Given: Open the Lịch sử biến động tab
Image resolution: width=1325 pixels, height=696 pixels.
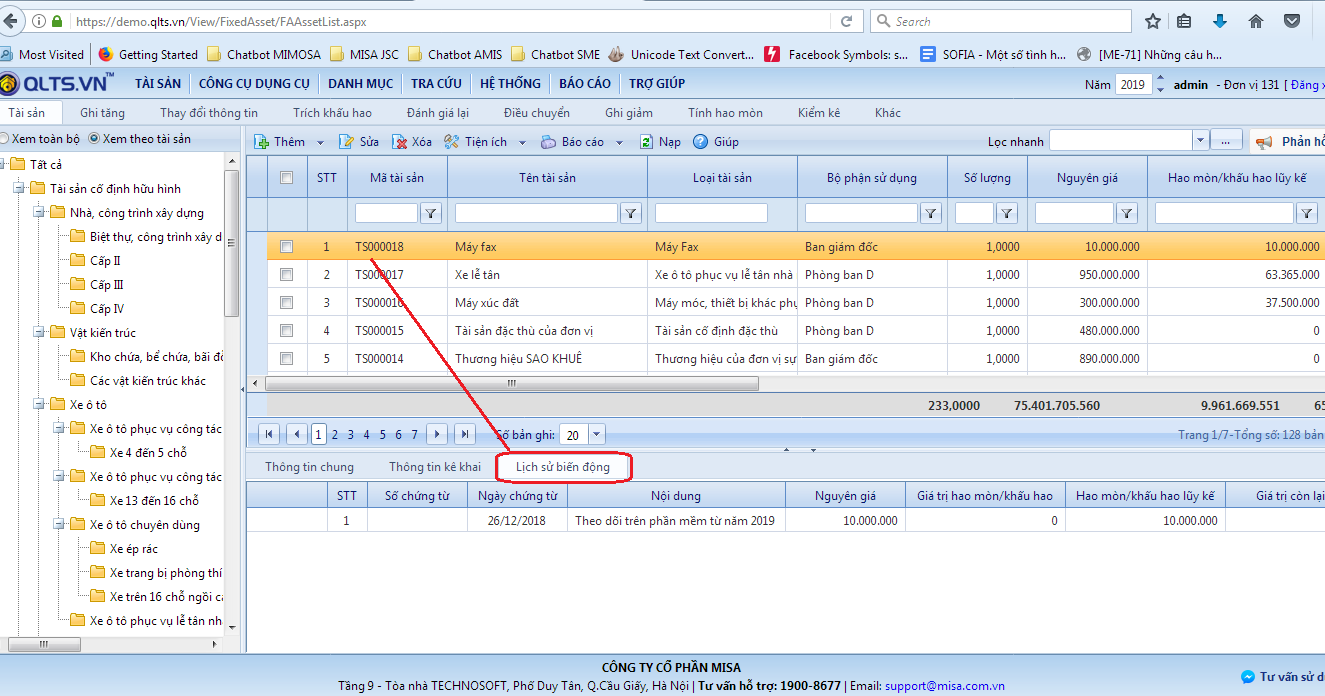Looking at the screenshot, I should [563, 467].
